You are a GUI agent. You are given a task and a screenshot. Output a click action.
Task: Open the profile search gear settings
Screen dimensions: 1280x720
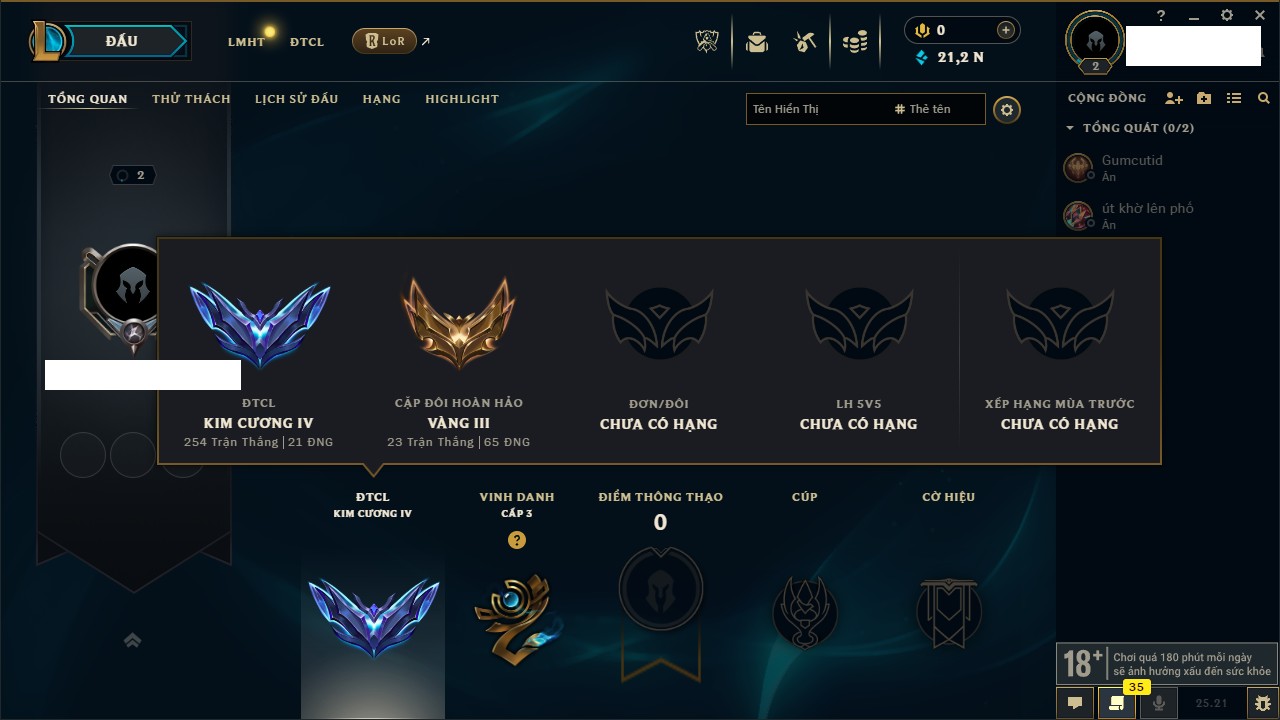1007,109
